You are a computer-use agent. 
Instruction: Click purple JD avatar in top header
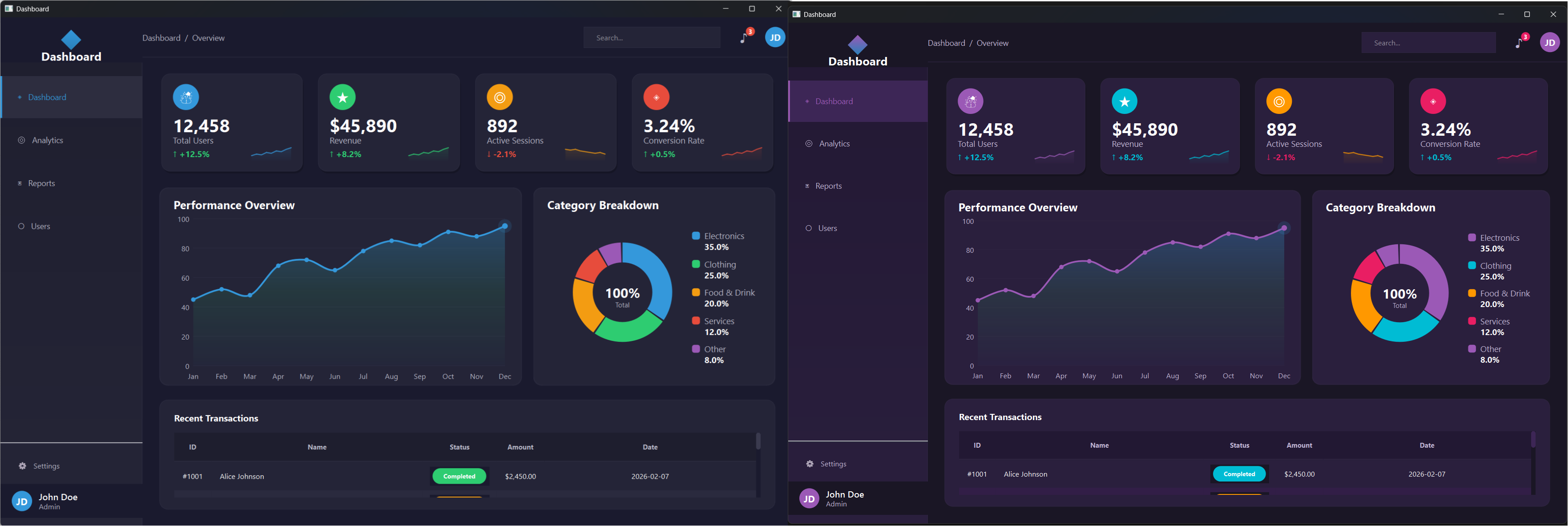[x=1550, y=43]
